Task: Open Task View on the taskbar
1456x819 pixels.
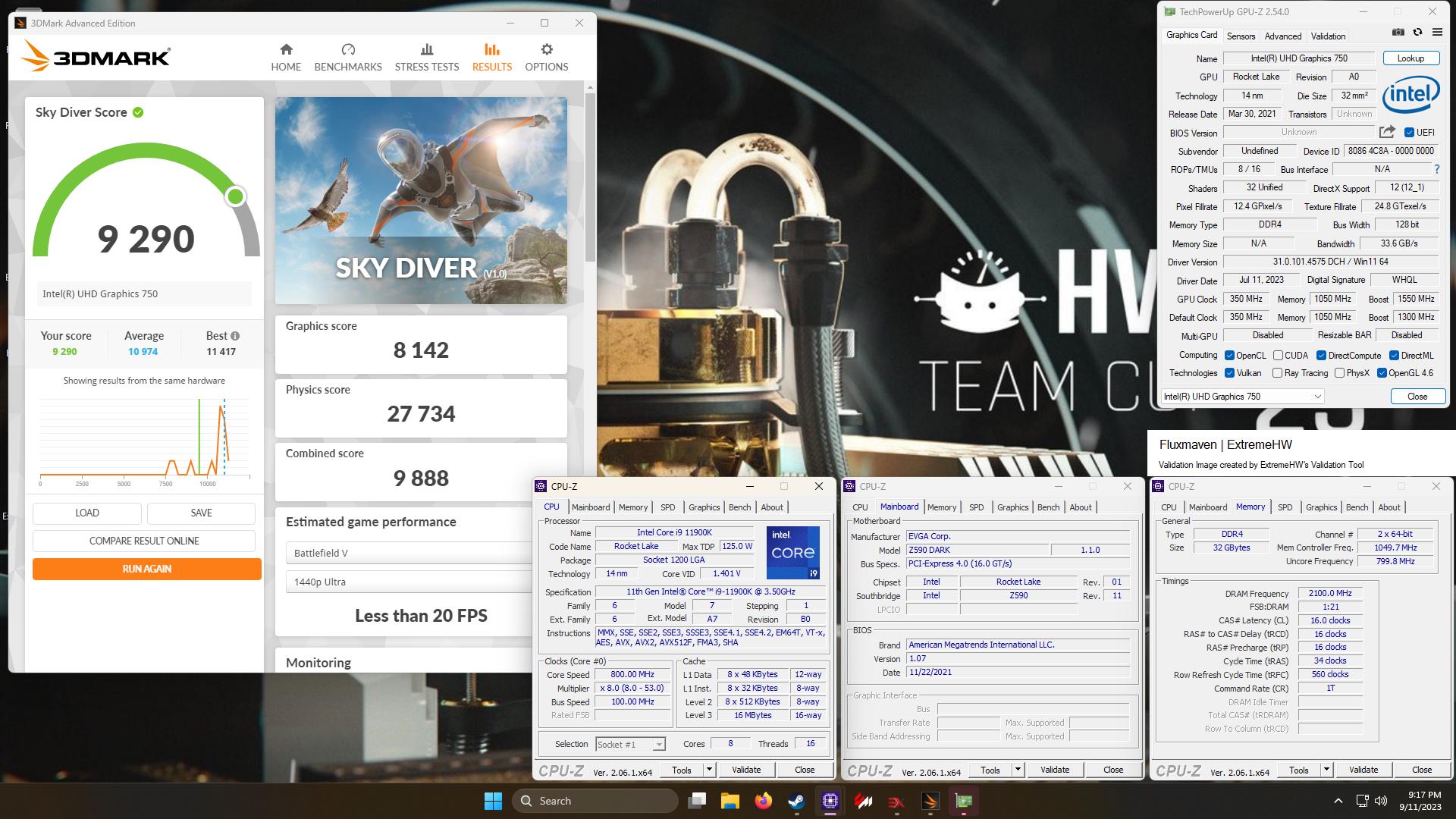Action: tap(697, 801)
